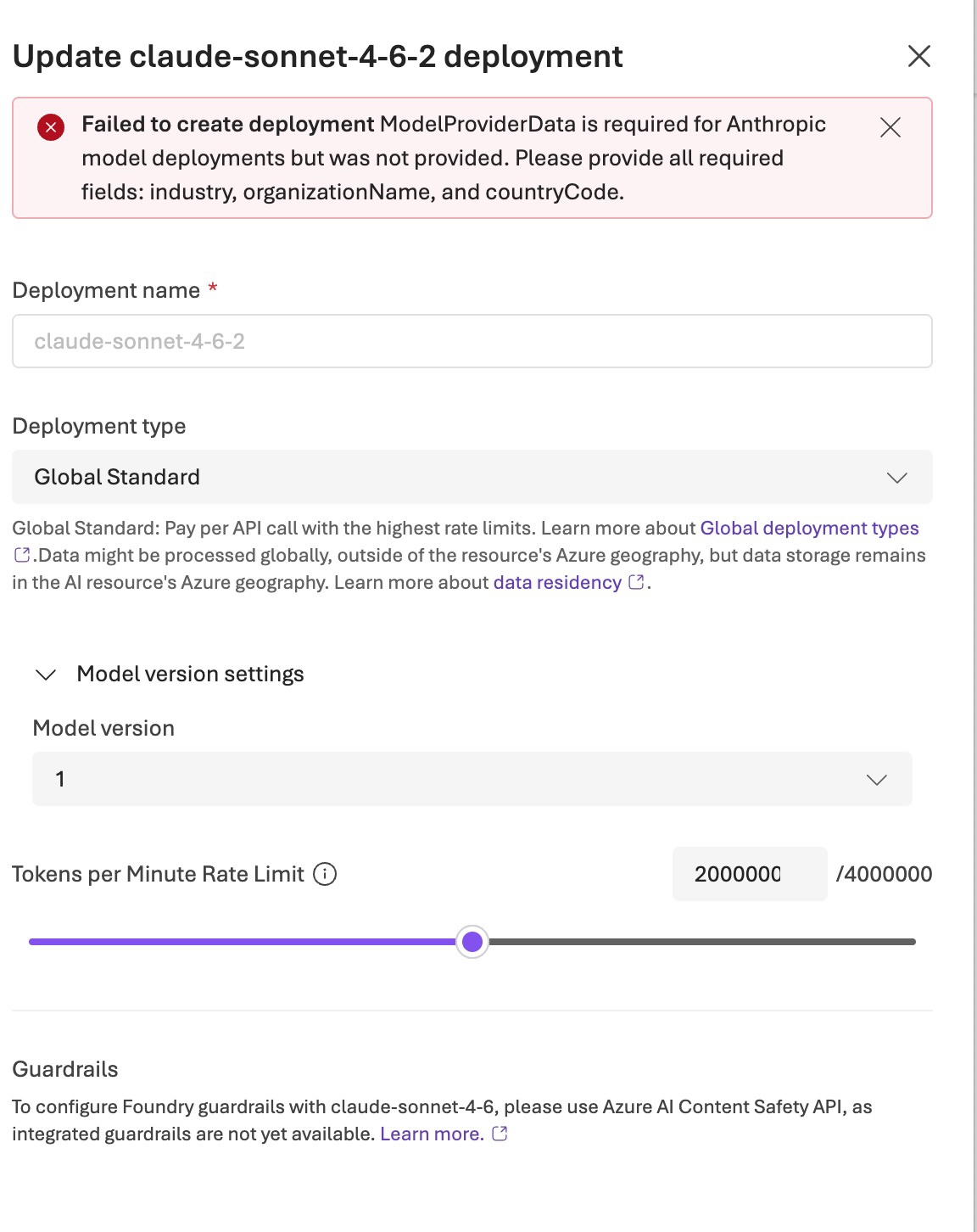Click the purple slider handle
This screenshot has height=1232, width=977.
pos(472,941)
